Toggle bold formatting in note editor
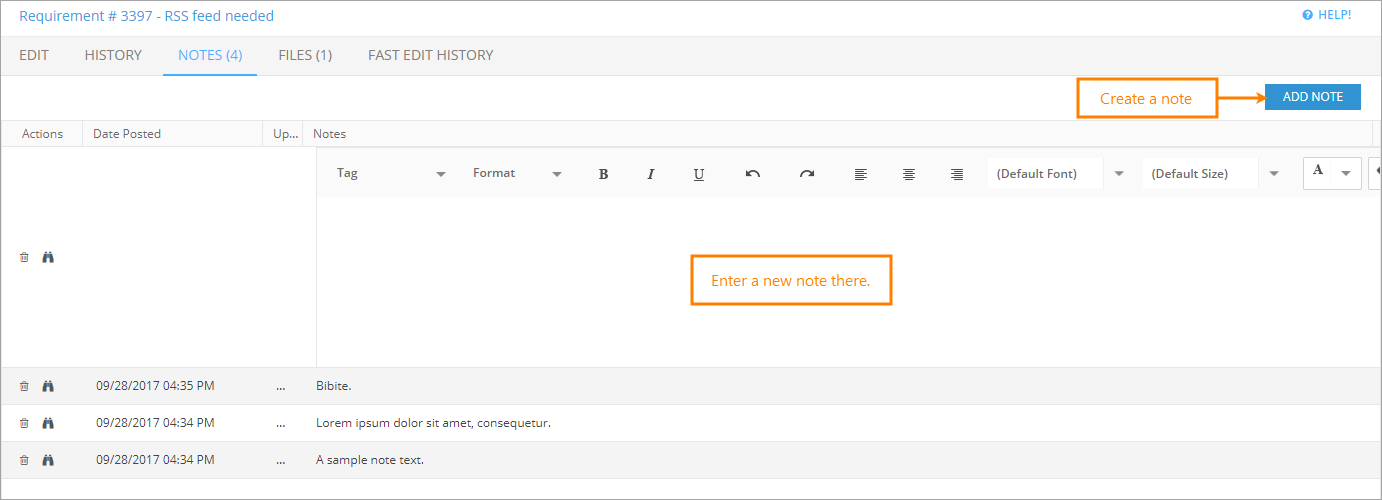 603,174
